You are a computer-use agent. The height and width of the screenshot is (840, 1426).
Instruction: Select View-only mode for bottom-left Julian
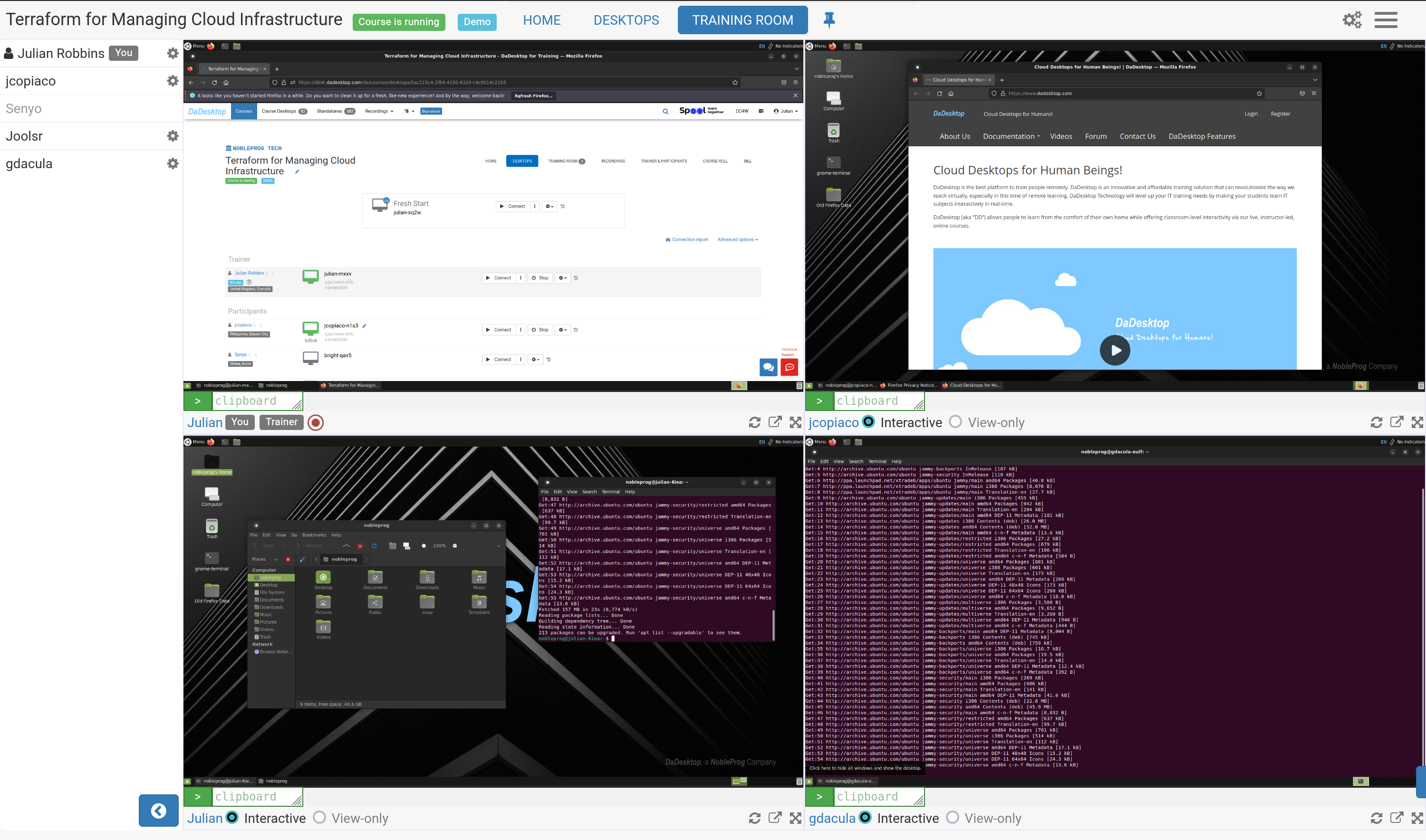point(319,817)
